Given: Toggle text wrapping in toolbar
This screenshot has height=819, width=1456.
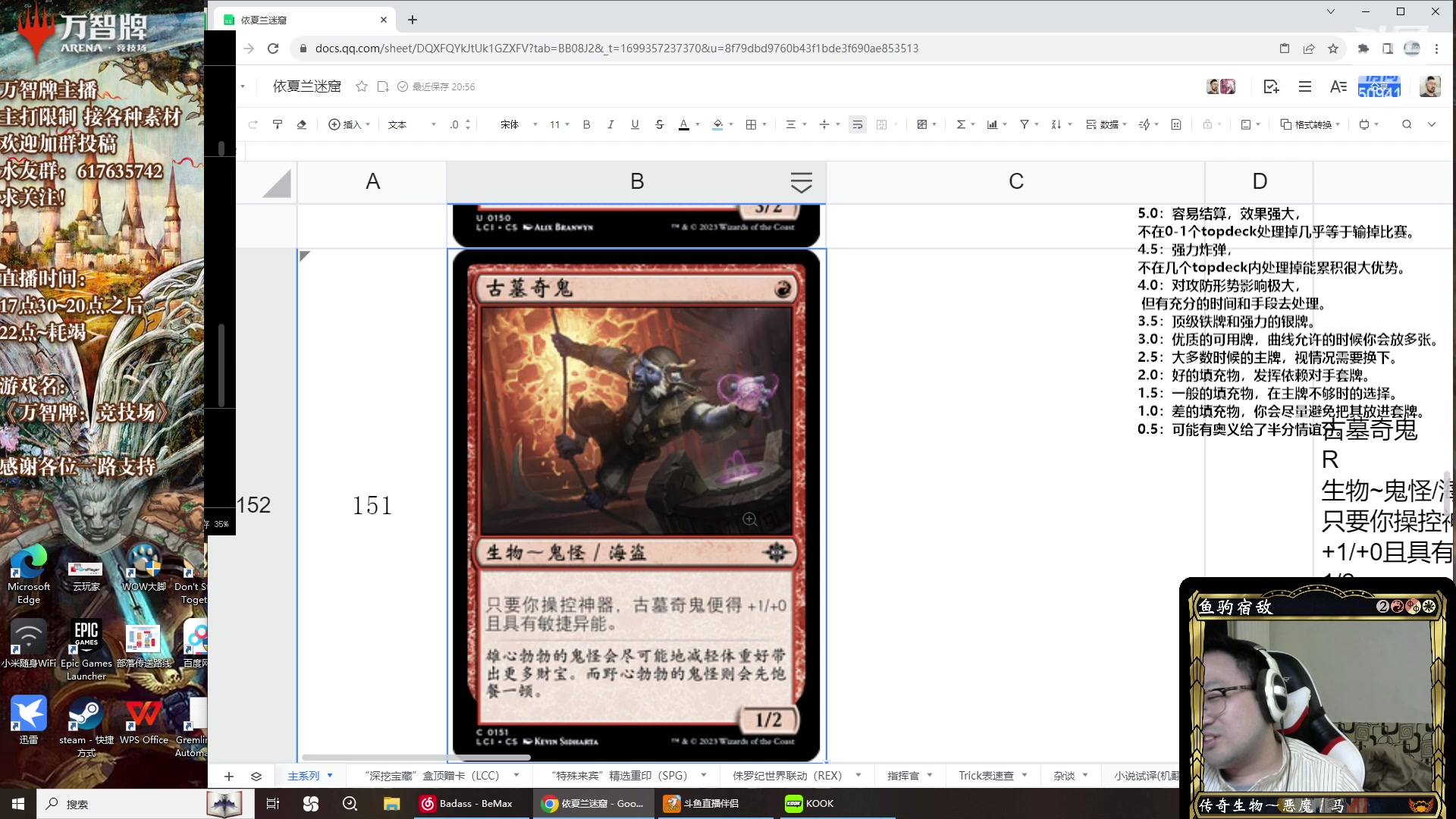Looking at the screenshot, I should pyautogui.click(x=858, y=124).
